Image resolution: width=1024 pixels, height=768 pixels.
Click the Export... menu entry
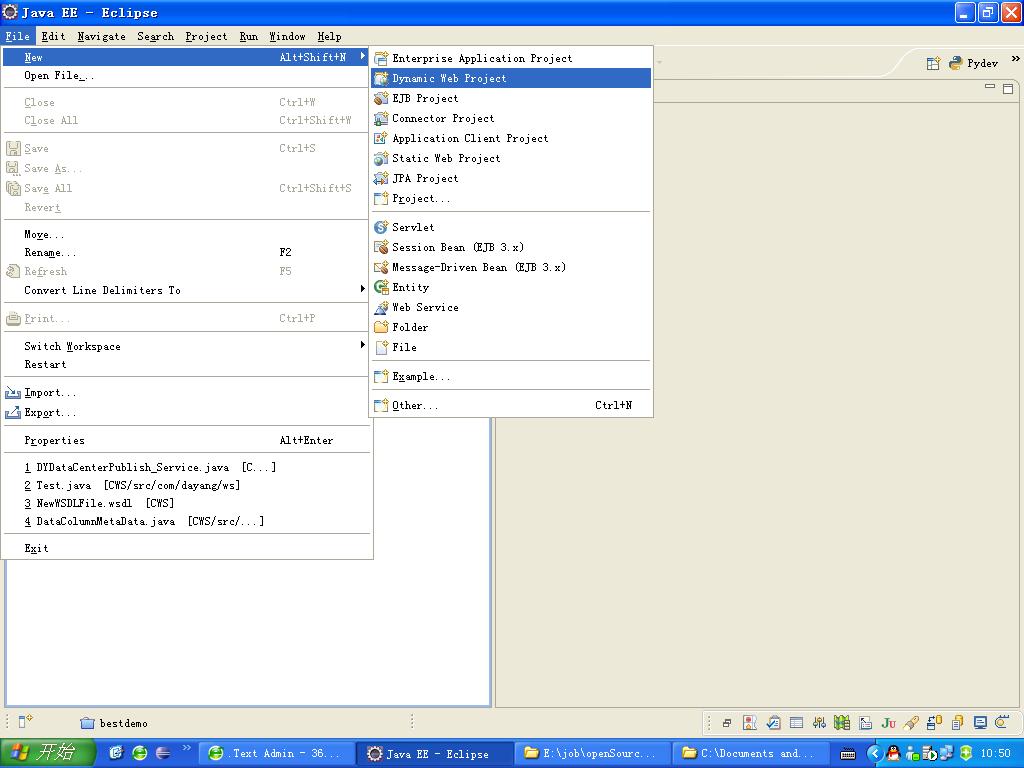point(186,413)
